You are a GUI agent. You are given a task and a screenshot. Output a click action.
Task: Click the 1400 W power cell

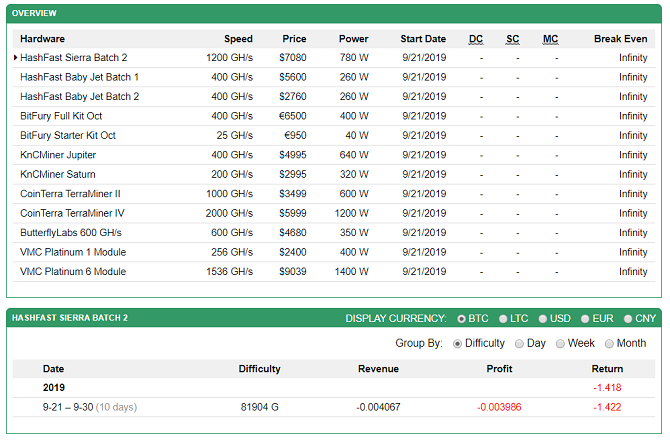click(351, 272)
